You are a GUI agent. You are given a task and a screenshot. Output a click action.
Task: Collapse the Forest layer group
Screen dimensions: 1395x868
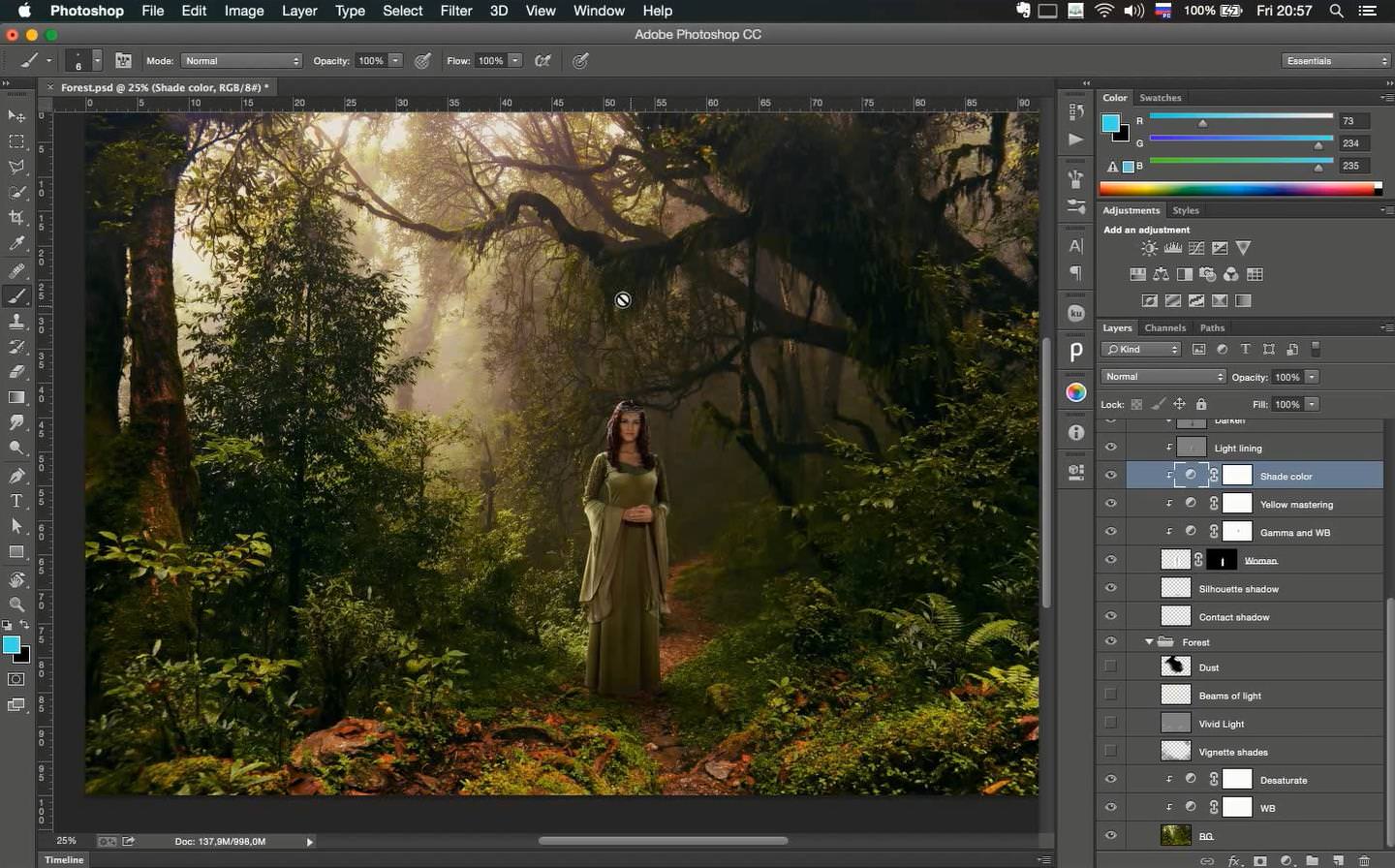click(x=1149, y=642)
